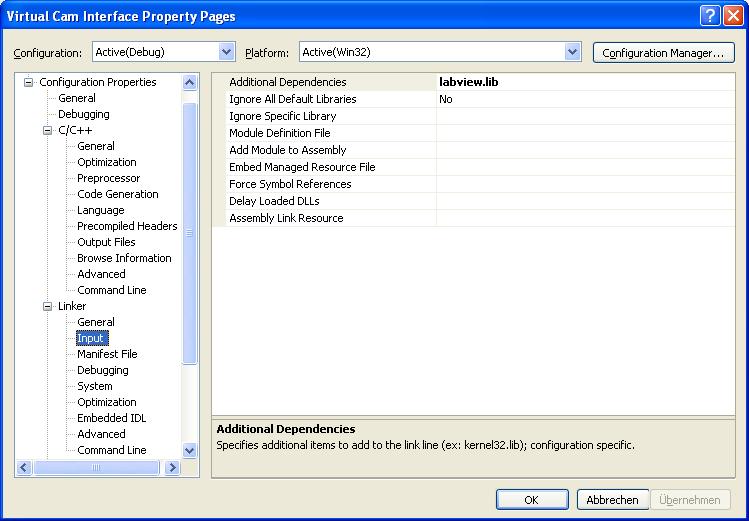Open C/C++ Optimization settings
749x521 pixels.
click(x=107, y=162)
